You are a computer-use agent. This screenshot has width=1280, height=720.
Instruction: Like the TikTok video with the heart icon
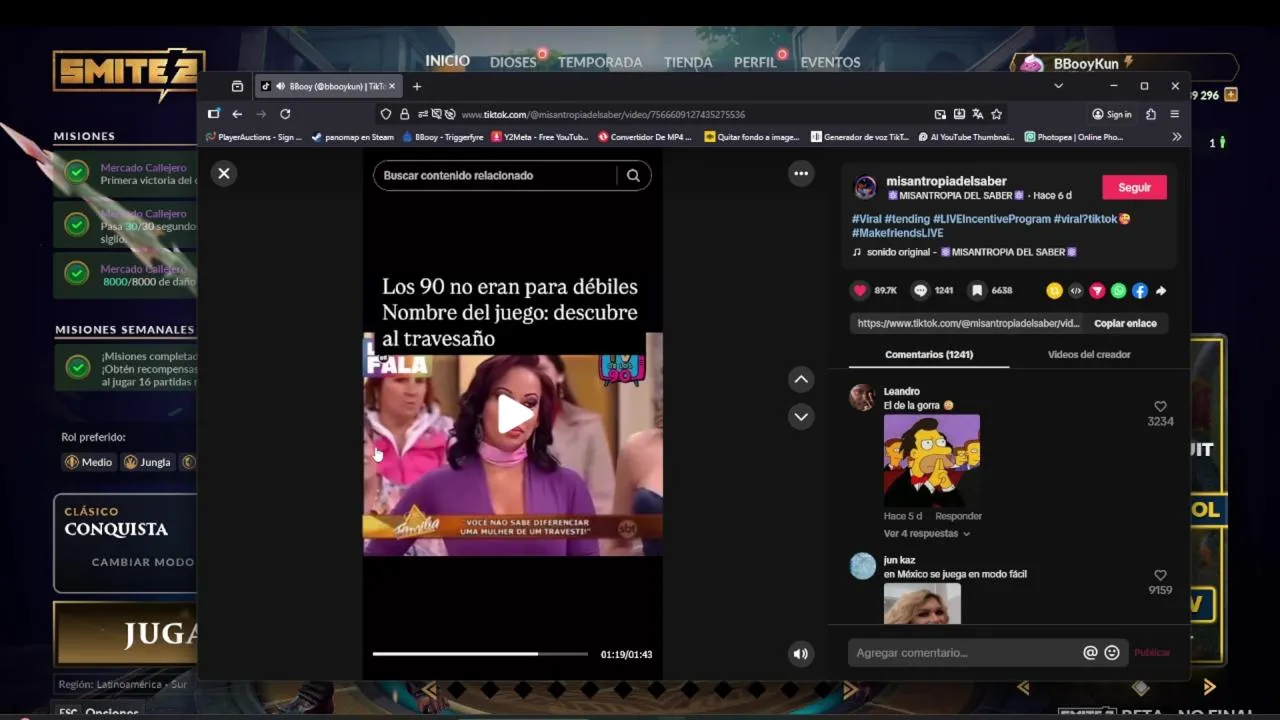[x=860, y=291]
